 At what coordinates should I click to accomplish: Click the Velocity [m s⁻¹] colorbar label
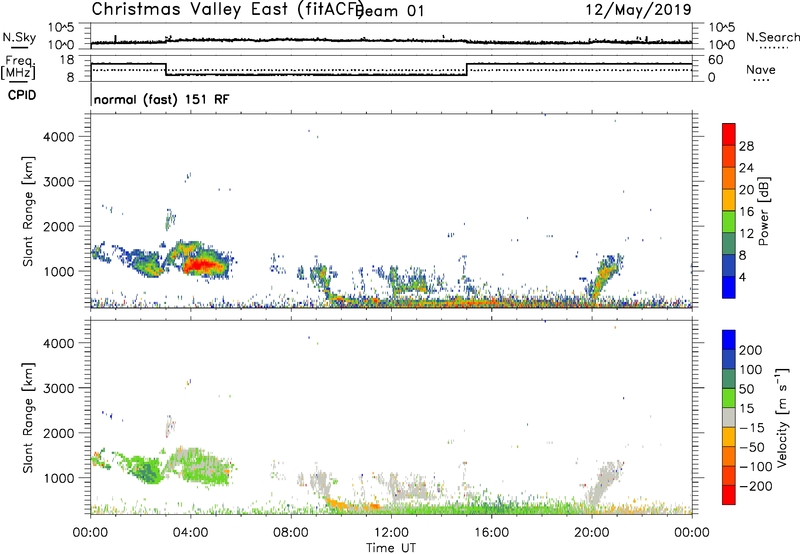tap(782, 417)
